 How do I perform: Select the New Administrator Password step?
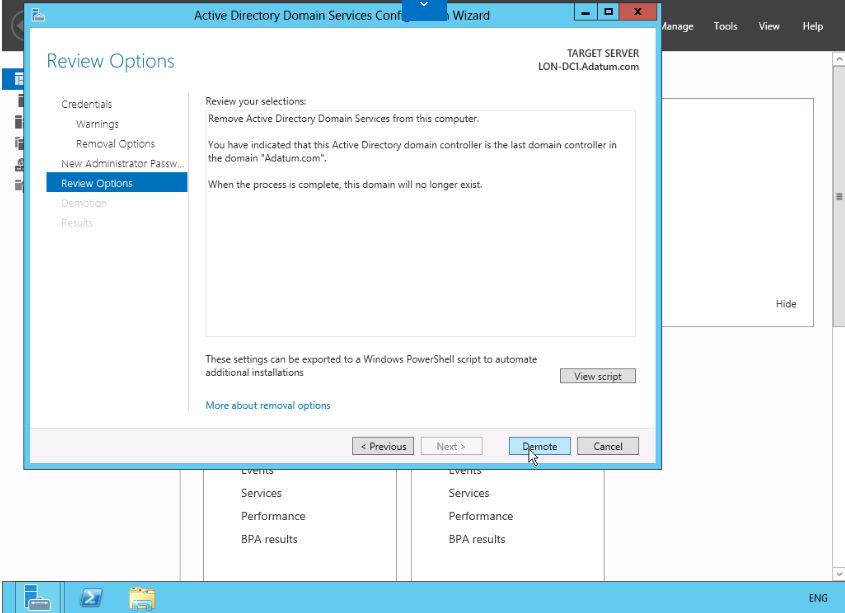coord(117,164)
